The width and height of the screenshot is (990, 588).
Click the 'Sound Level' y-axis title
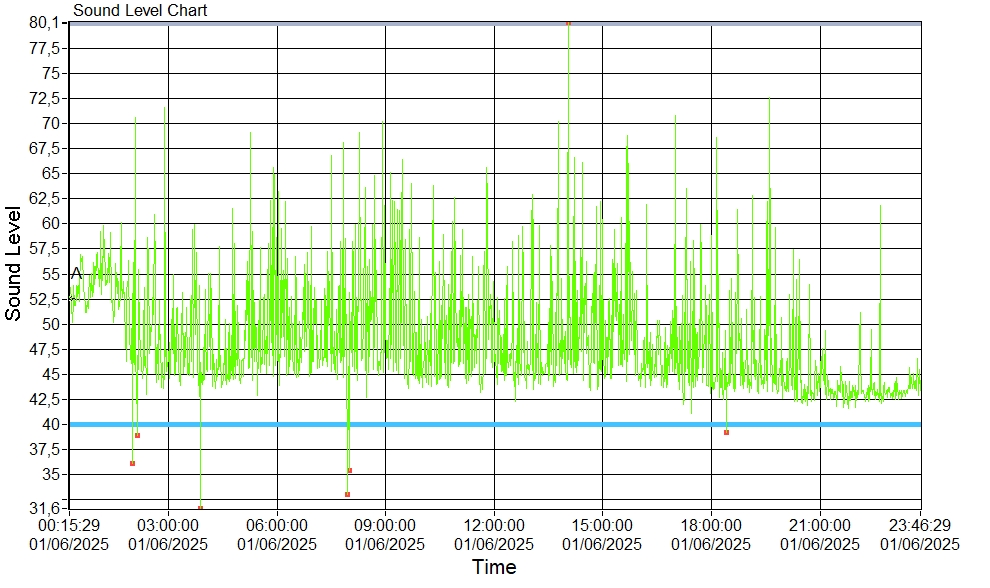[x=14, y=263]
